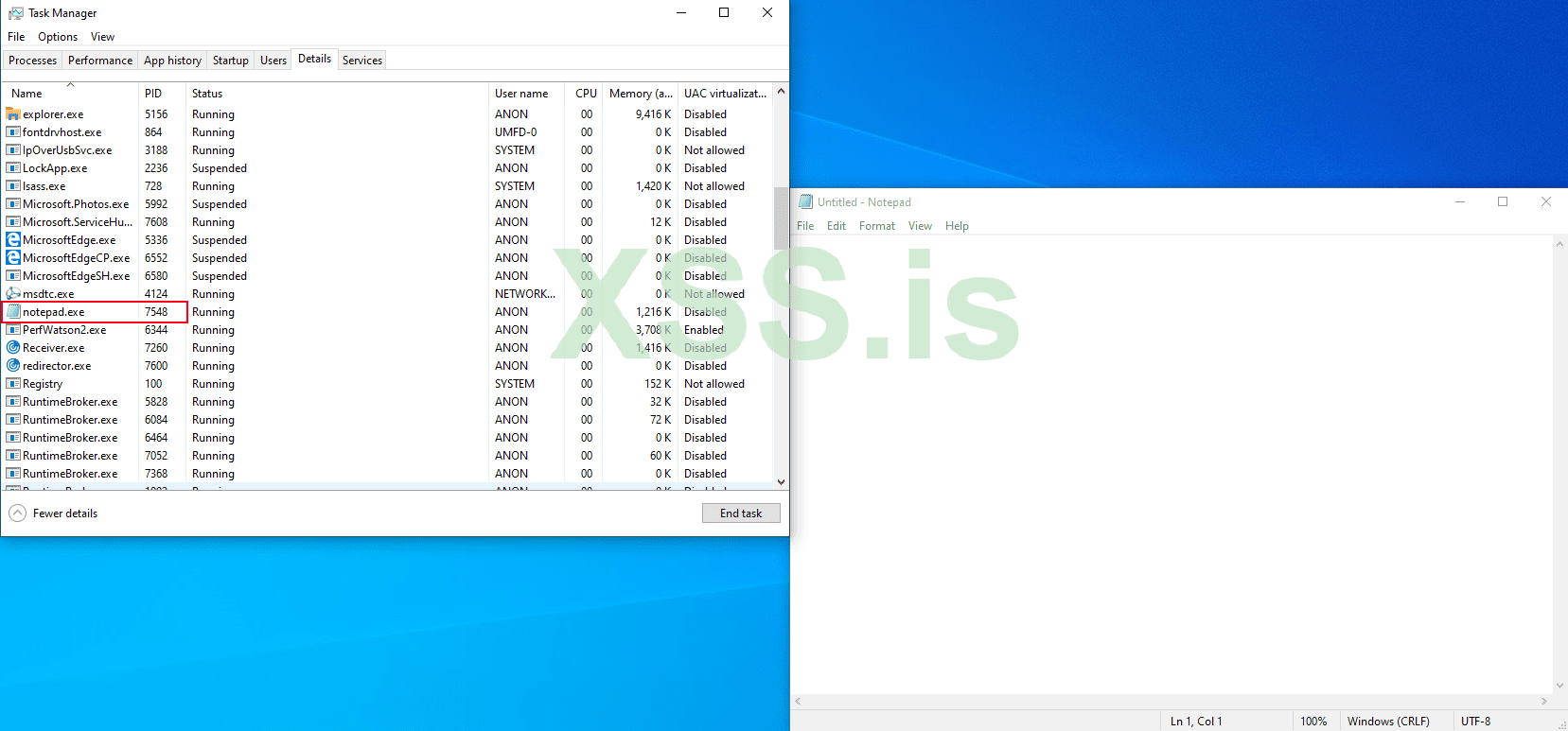Open the Options menu in Task Manager
The image size is (1568, 731).
(58, 37)
